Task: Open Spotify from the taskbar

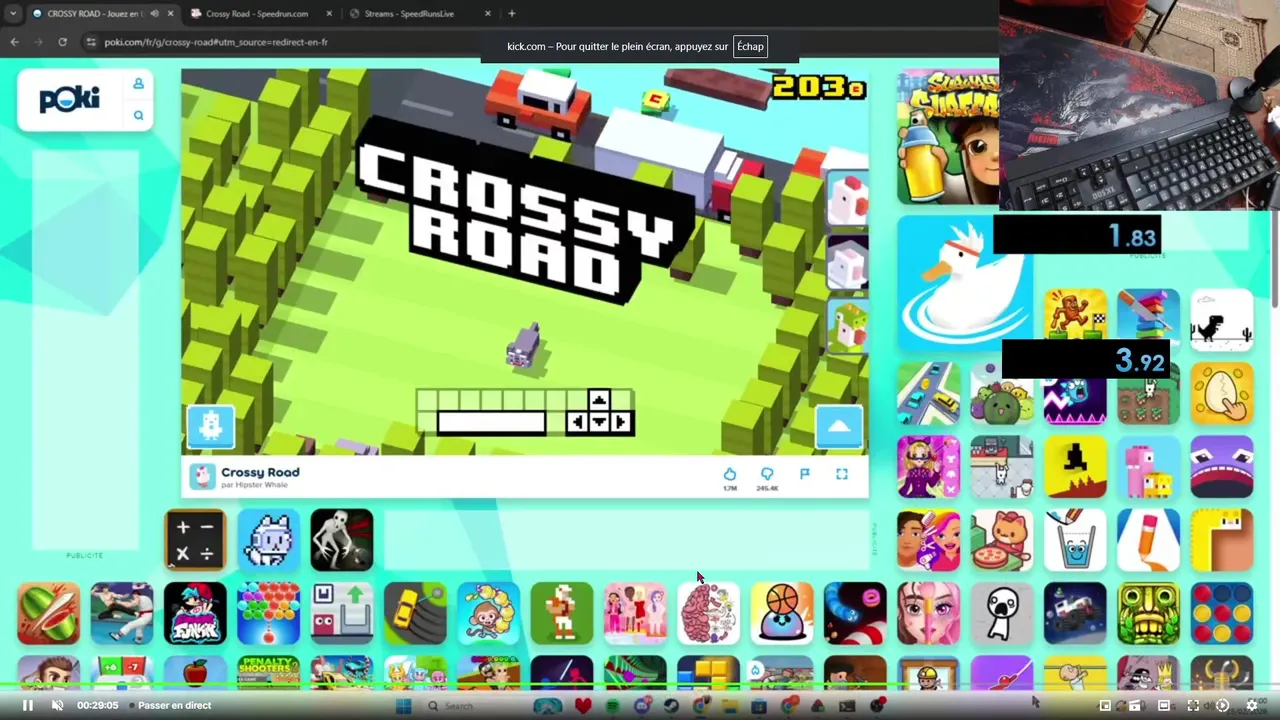Action: [613, 706]
